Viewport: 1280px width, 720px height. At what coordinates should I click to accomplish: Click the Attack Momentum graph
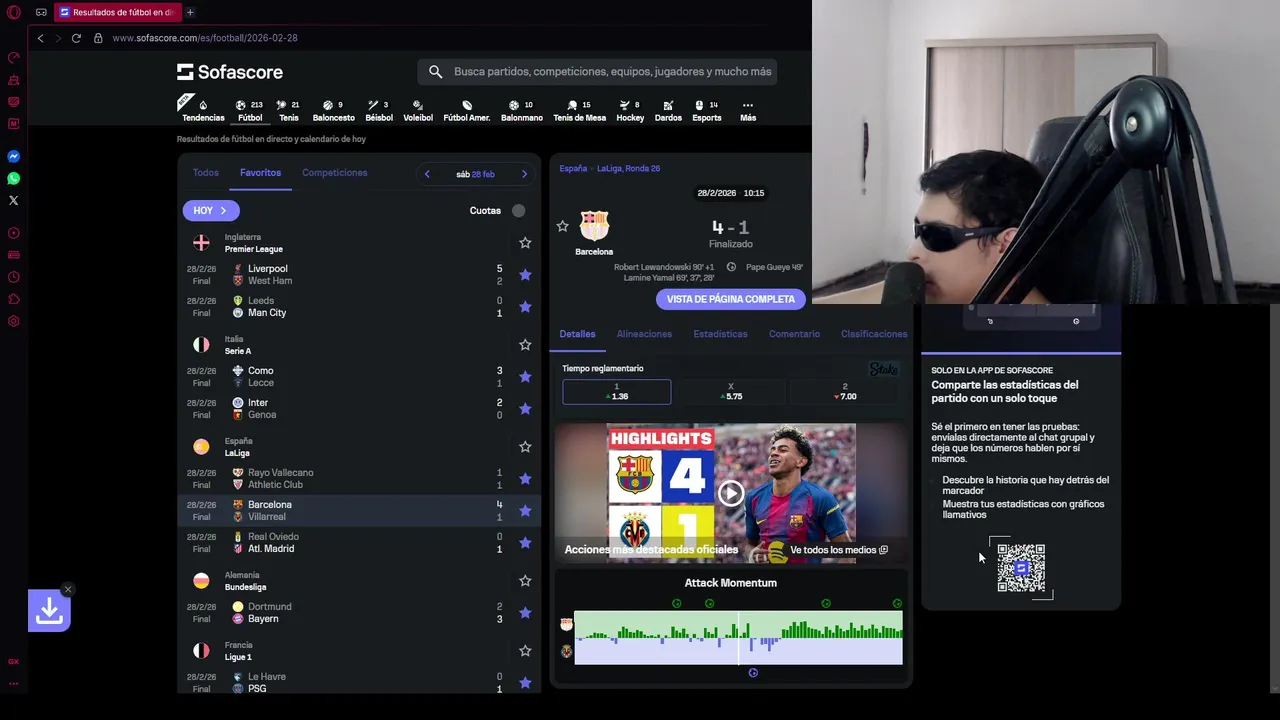738,638
